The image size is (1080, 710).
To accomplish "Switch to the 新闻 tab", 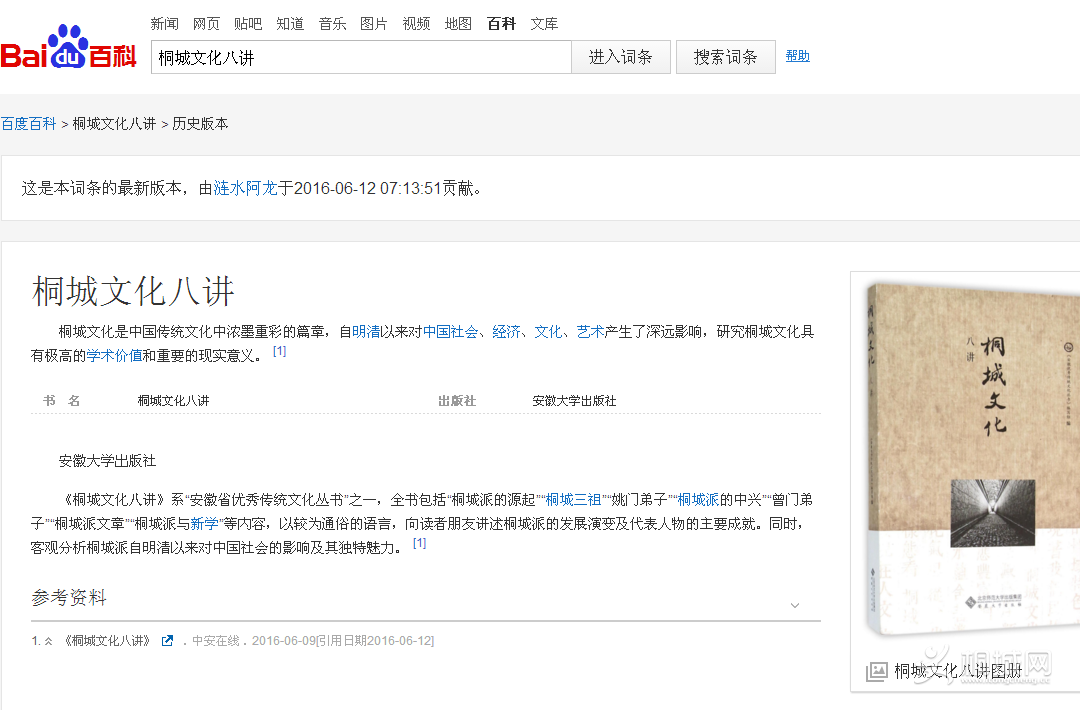I will [164, 23].
